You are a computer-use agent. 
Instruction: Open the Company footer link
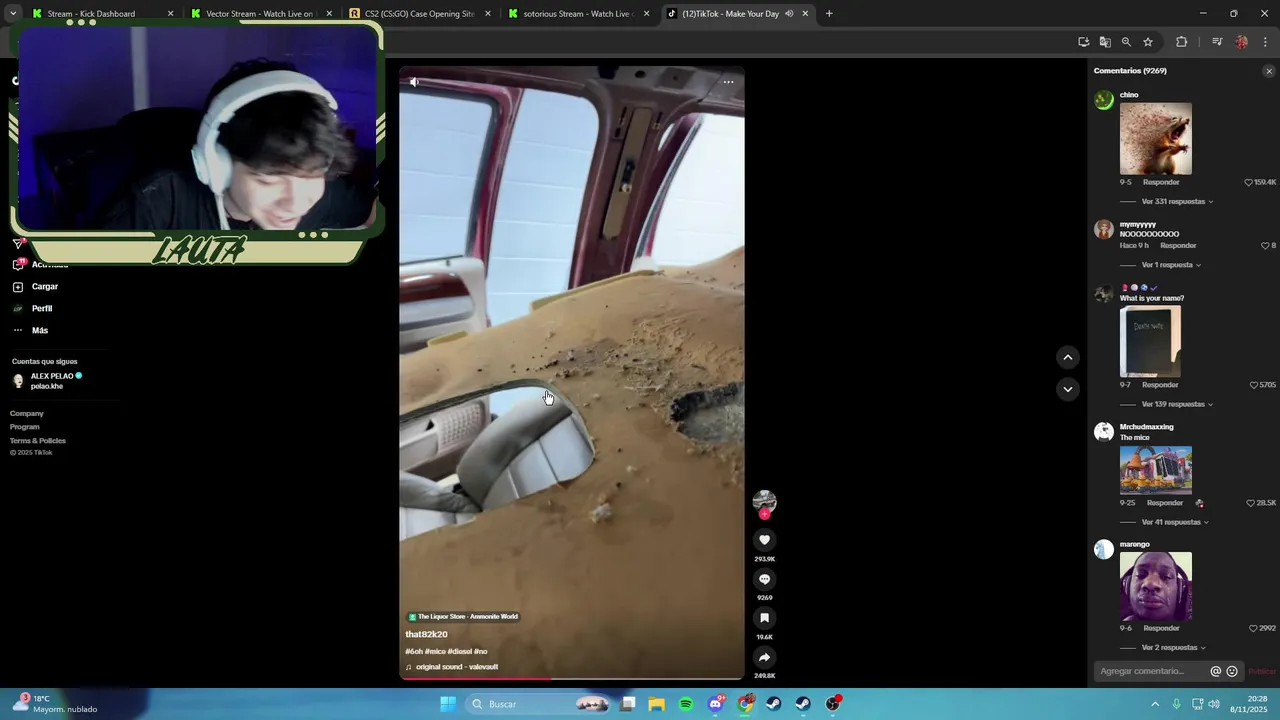27,413
